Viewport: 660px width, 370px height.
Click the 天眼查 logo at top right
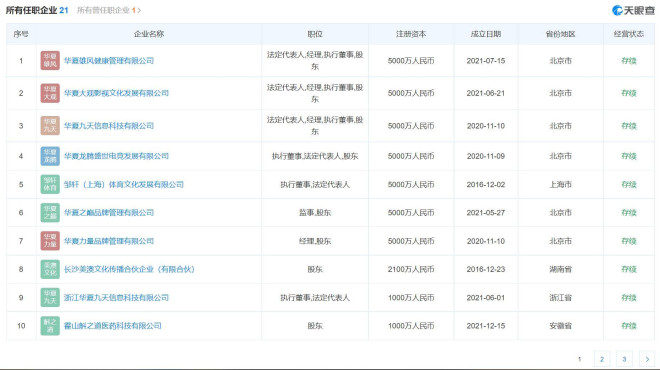click(x=633, y=11)
